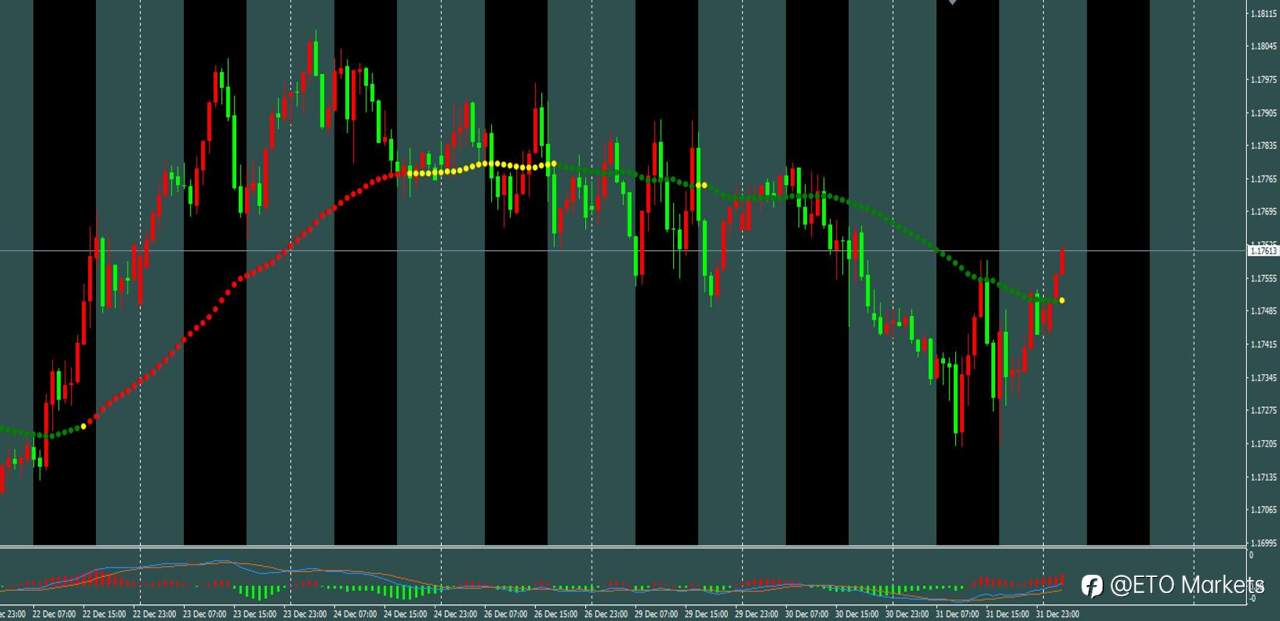
Task: Click the tallest green candle at the chart peak
Action: [316, 60]
